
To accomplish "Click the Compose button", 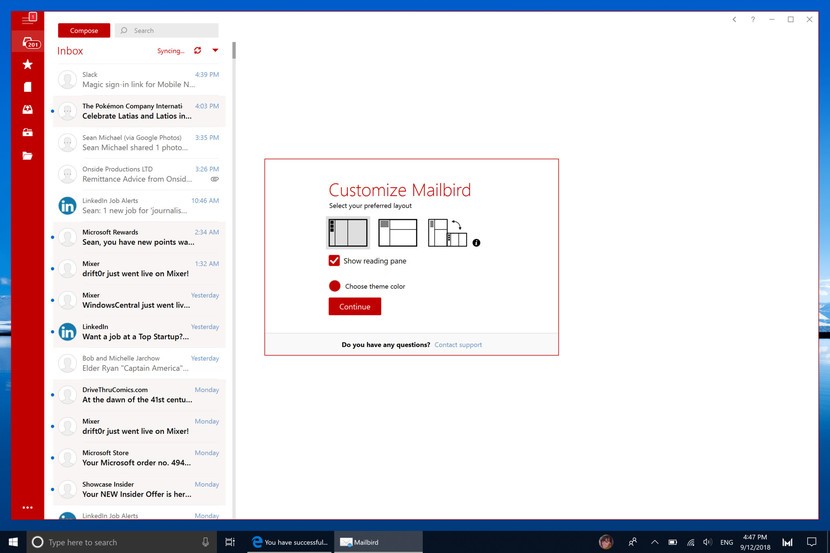I will [84, 30].
